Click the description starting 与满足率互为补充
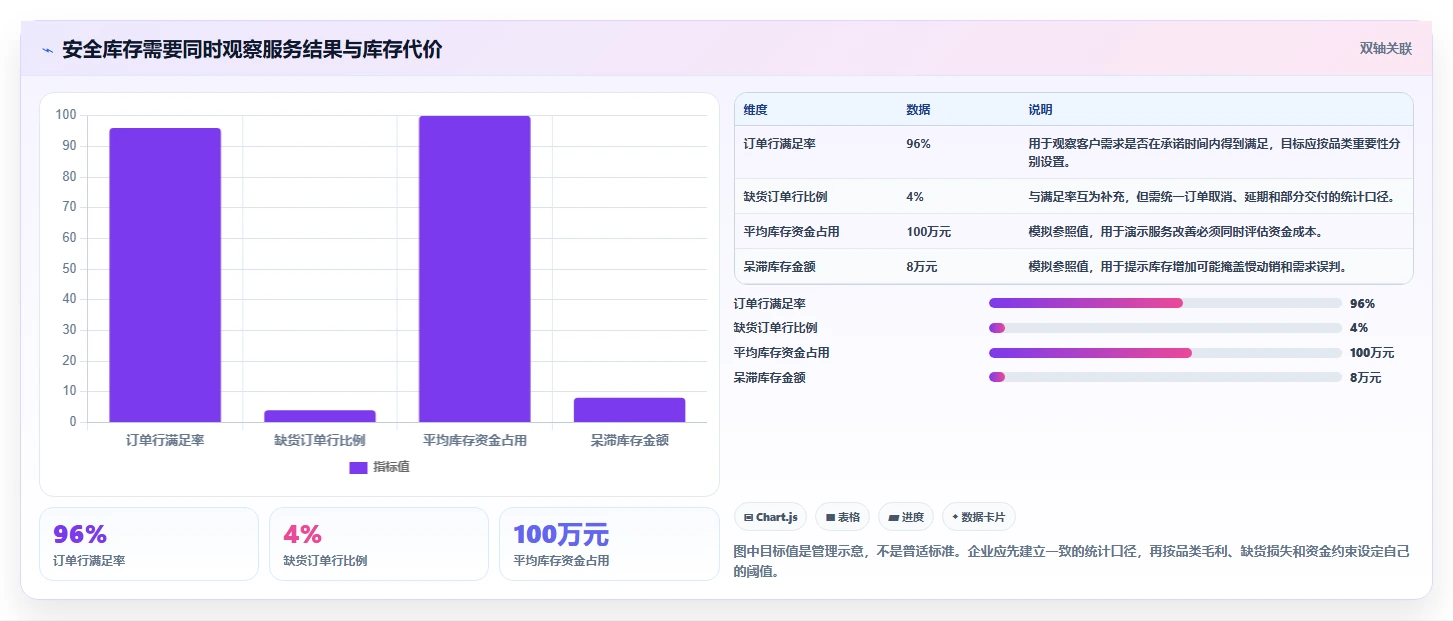1453x621 pixels. point(1211,196)
